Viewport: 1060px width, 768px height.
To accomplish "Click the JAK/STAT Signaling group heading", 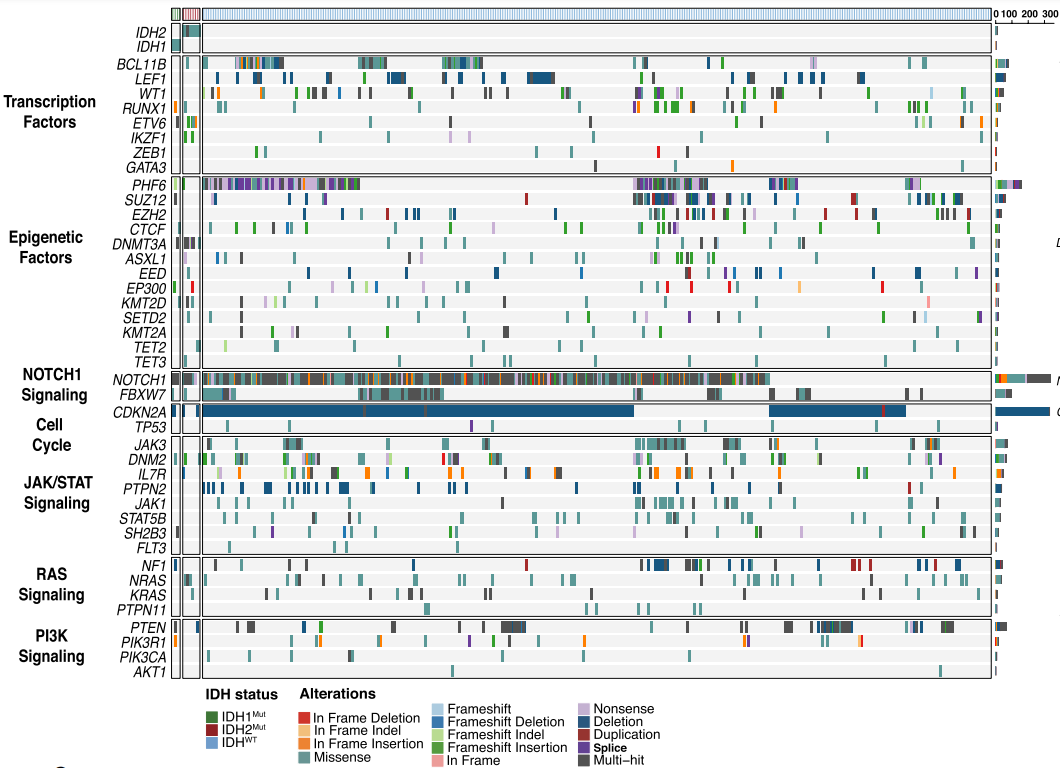I will tap(57, 493).
